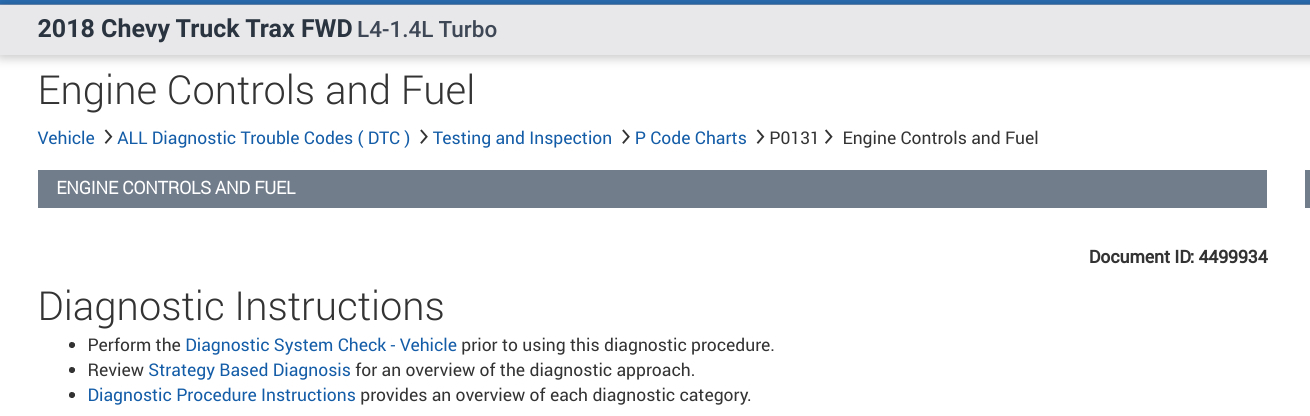
Task: Click the Diagnostic Instructions section heading
Action: click(241, 306)
